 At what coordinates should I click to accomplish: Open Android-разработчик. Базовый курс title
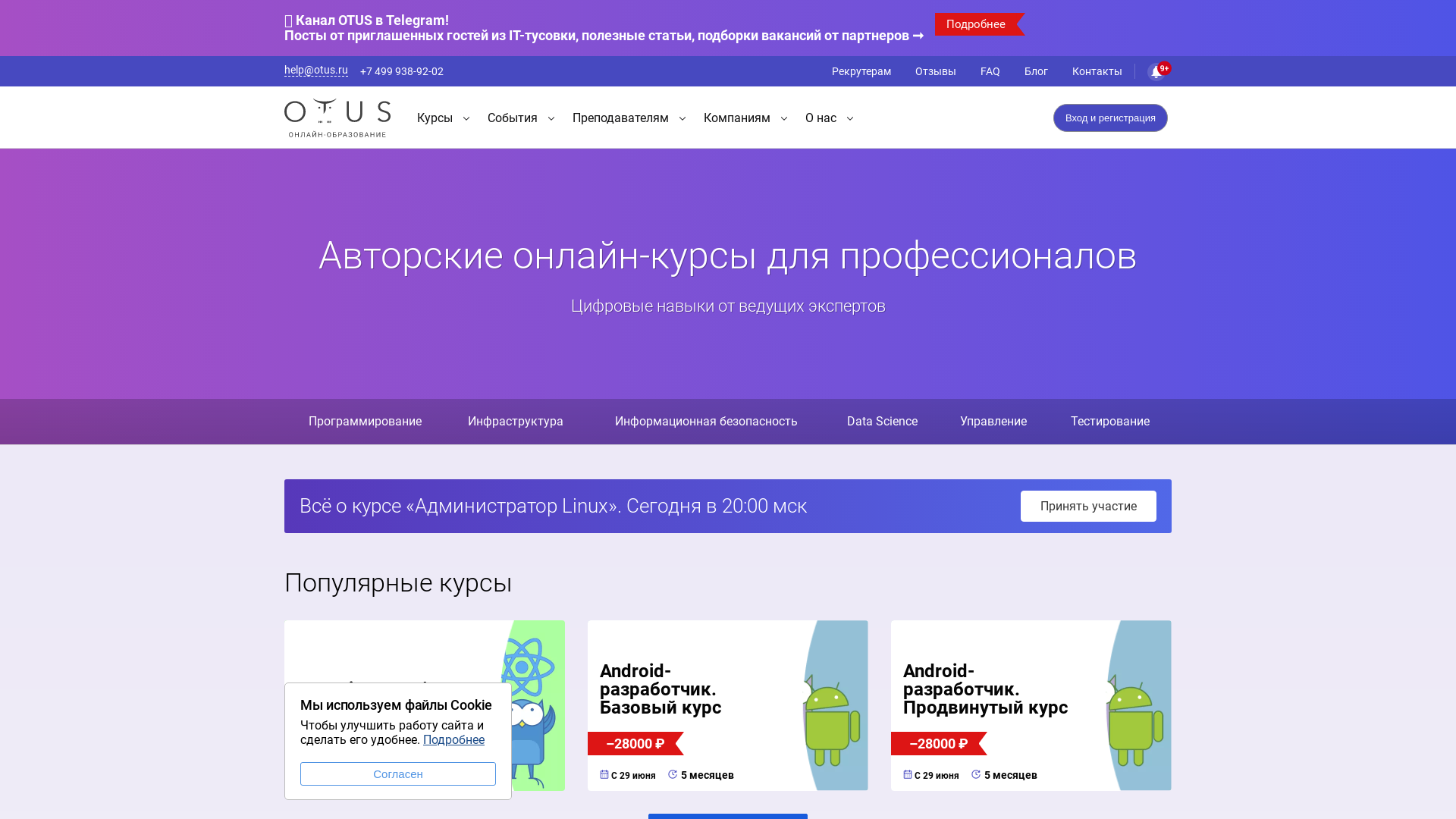[x=661, y=689]
